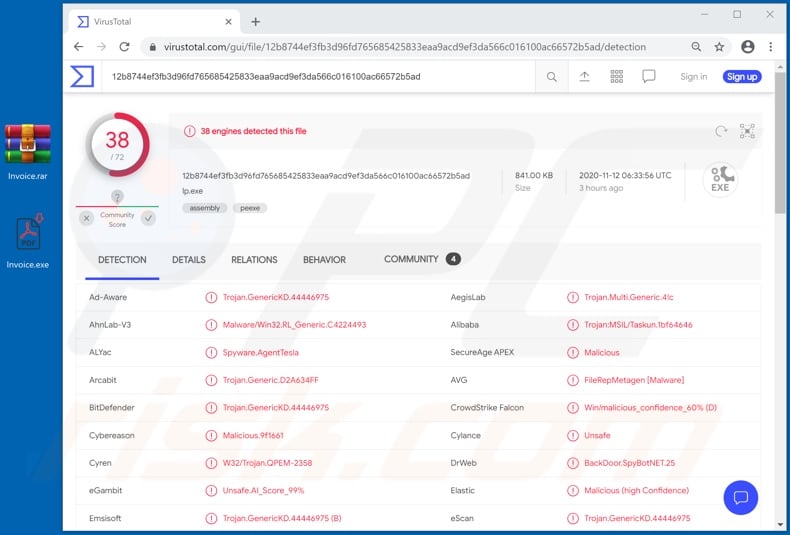Click the EXE file type icon
Screen dimensions: 790x535
coord(720,179)
